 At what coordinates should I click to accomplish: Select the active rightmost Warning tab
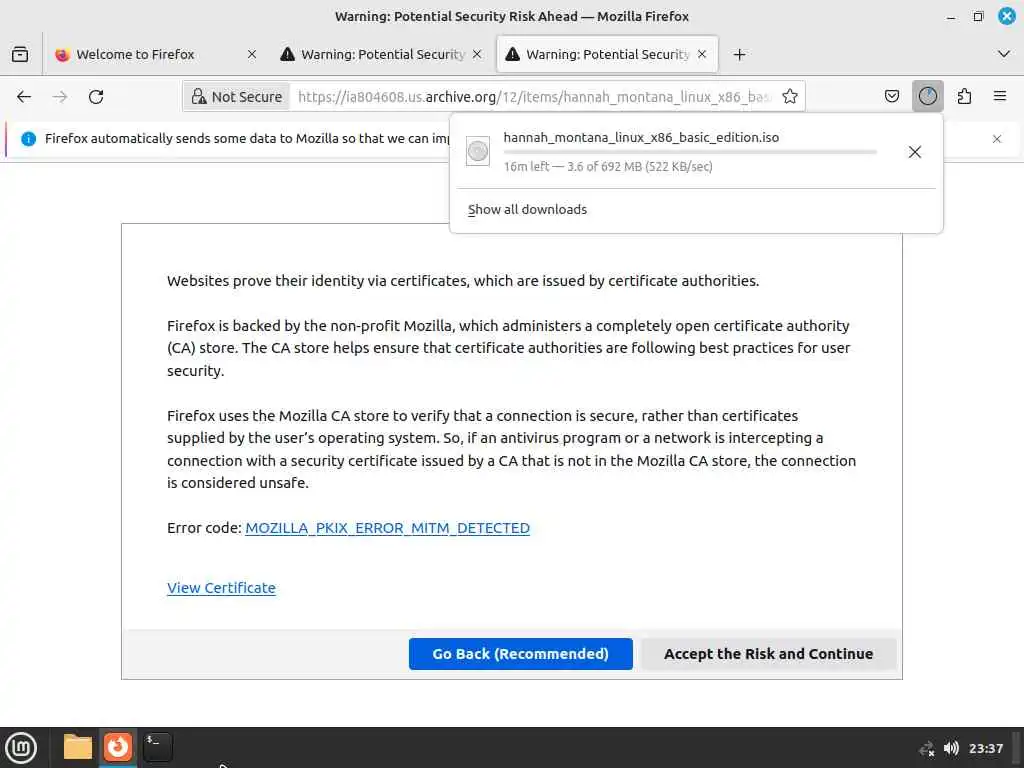[607, 54]
